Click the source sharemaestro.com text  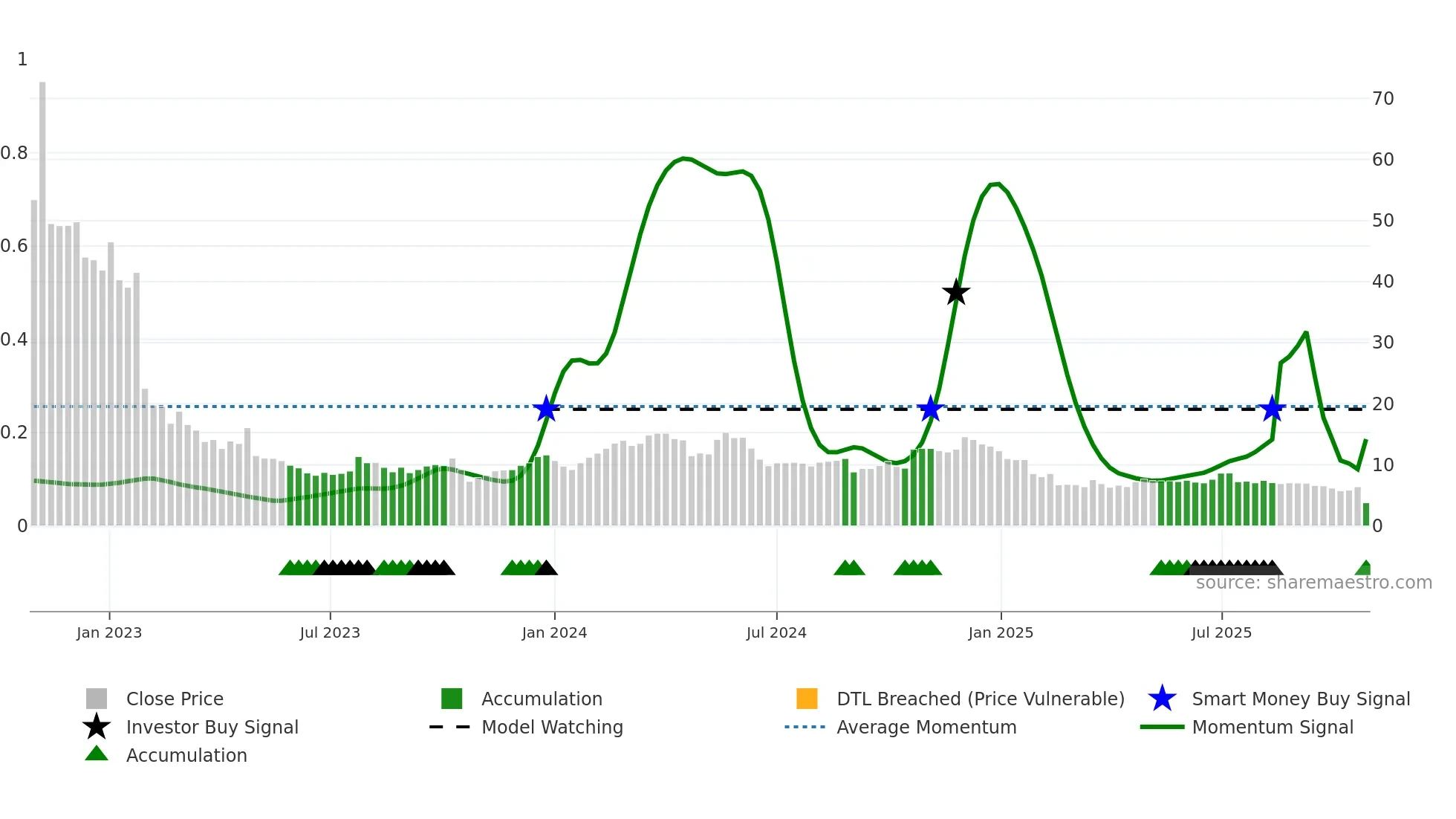point(1313,583)
